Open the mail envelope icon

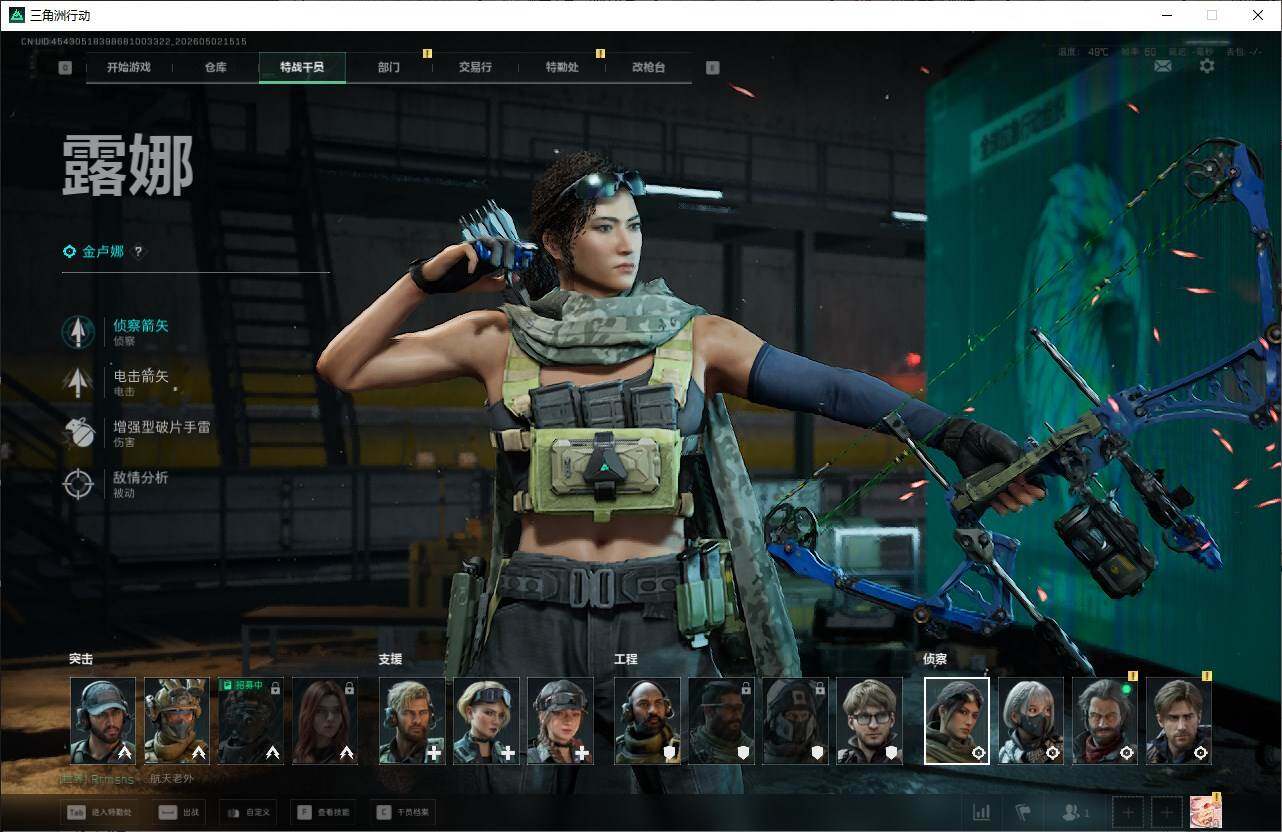click(x=1163, y=66)
